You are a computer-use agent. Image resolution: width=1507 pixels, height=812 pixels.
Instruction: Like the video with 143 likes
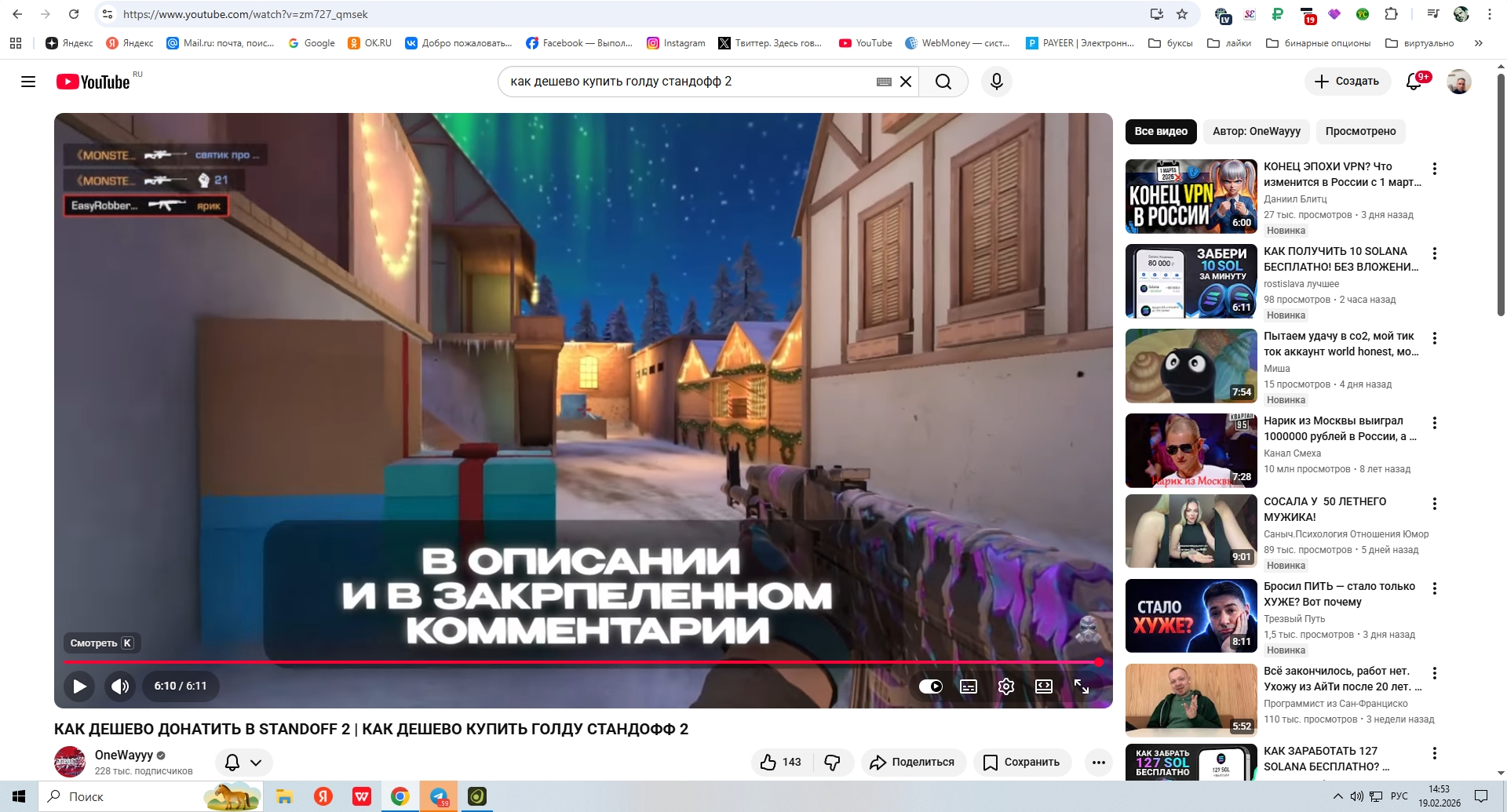[x=782, y=762]
